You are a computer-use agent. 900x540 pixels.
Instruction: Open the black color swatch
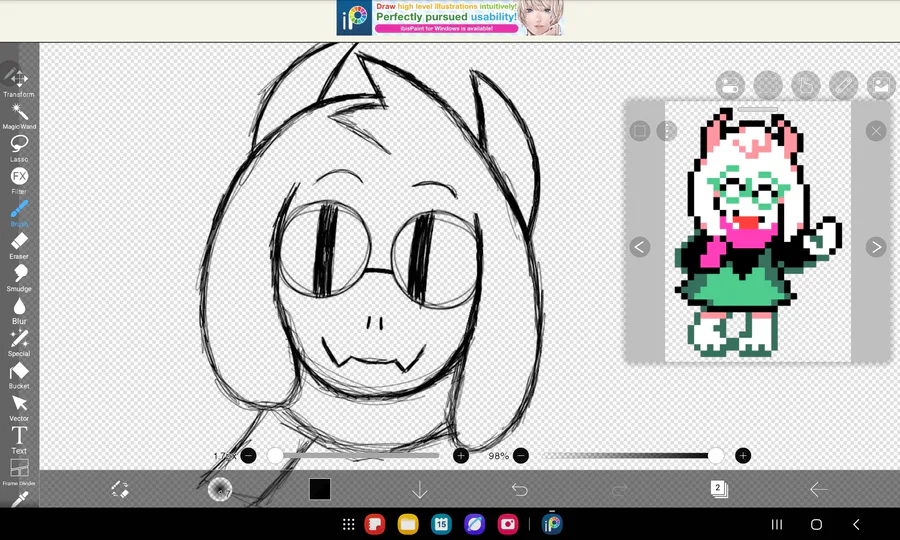click(320, 489)
